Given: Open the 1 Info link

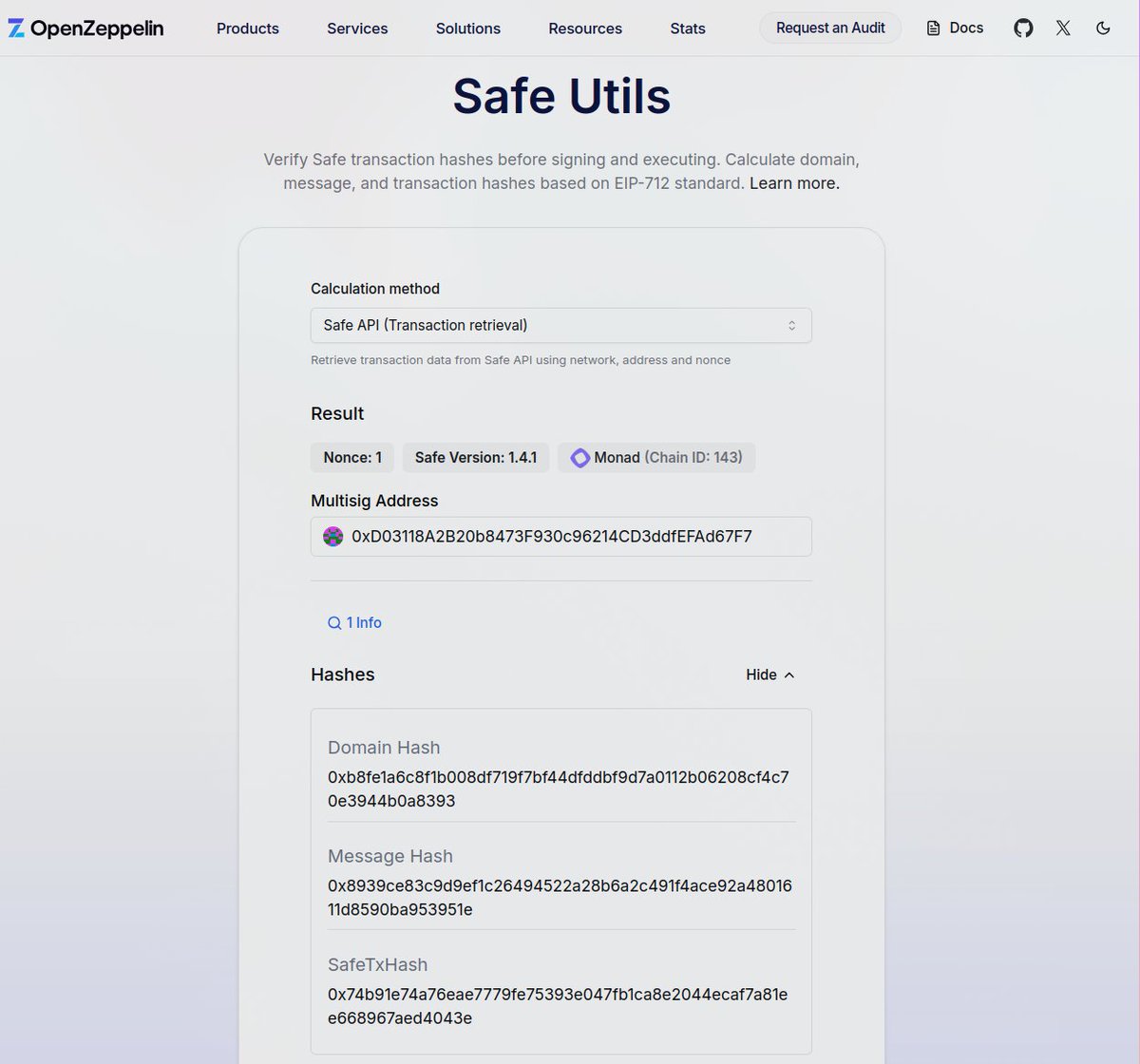Looking at the screenshot, I should tap(354, 623).
